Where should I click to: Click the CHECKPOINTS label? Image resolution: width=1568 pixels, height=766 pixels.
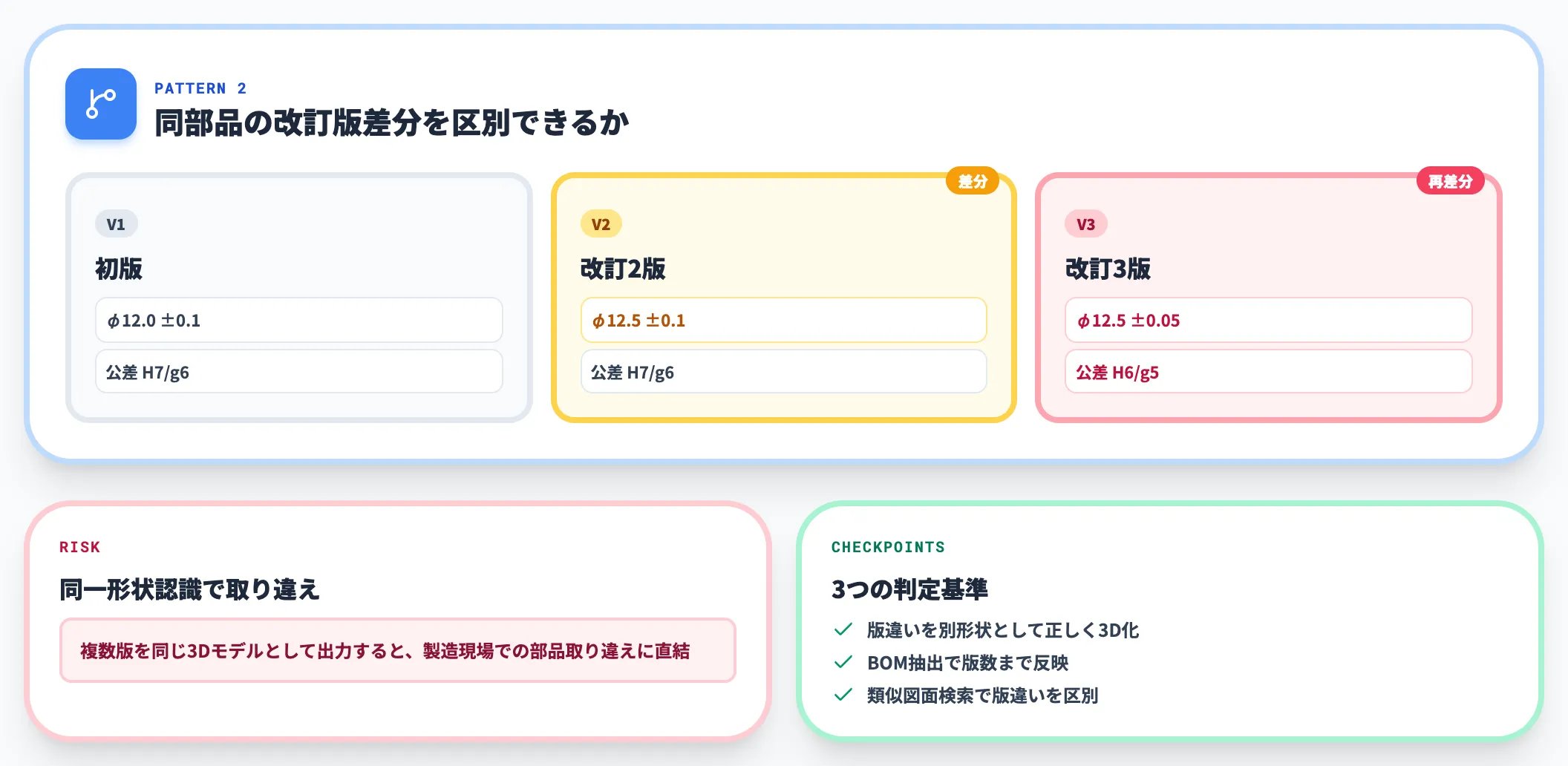point(888,547)
